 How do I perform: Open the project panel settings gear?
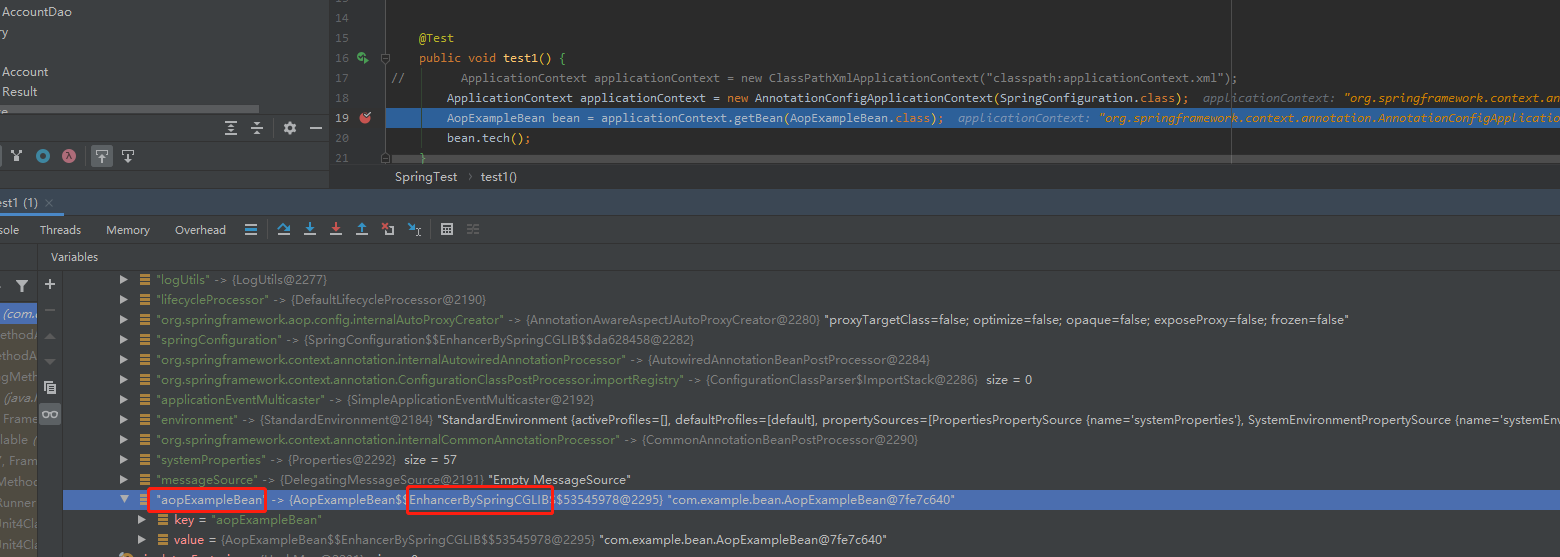point(290,128)
